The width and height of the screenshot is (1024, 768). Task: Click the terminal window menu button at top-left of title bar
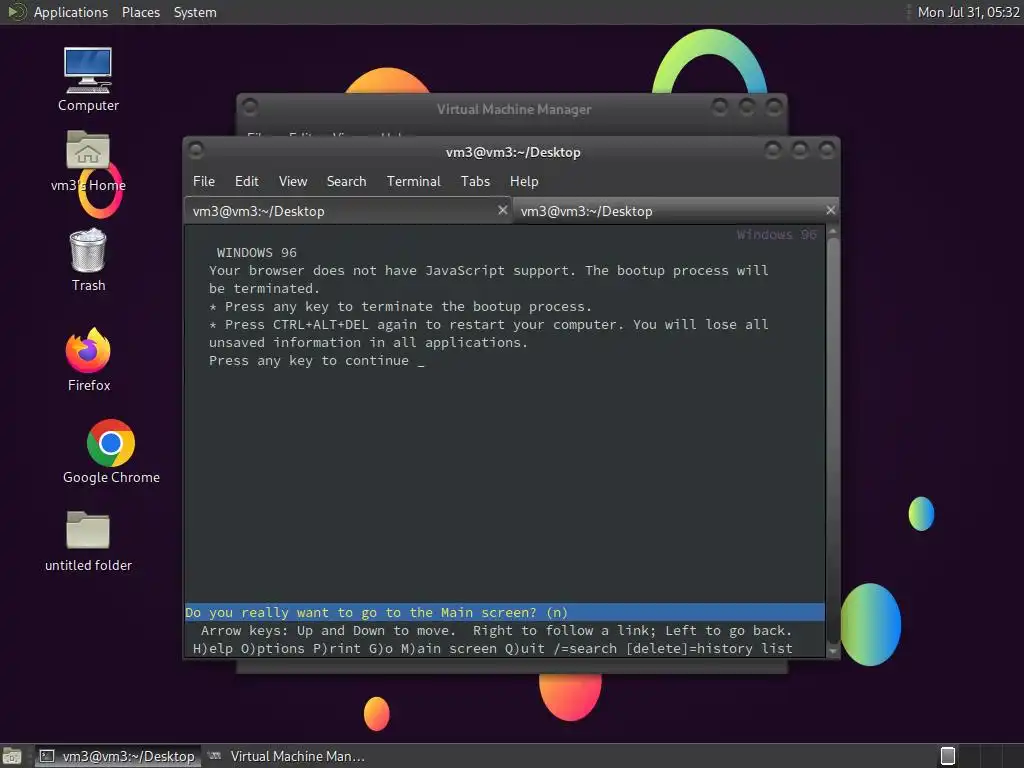pos(195,151)
